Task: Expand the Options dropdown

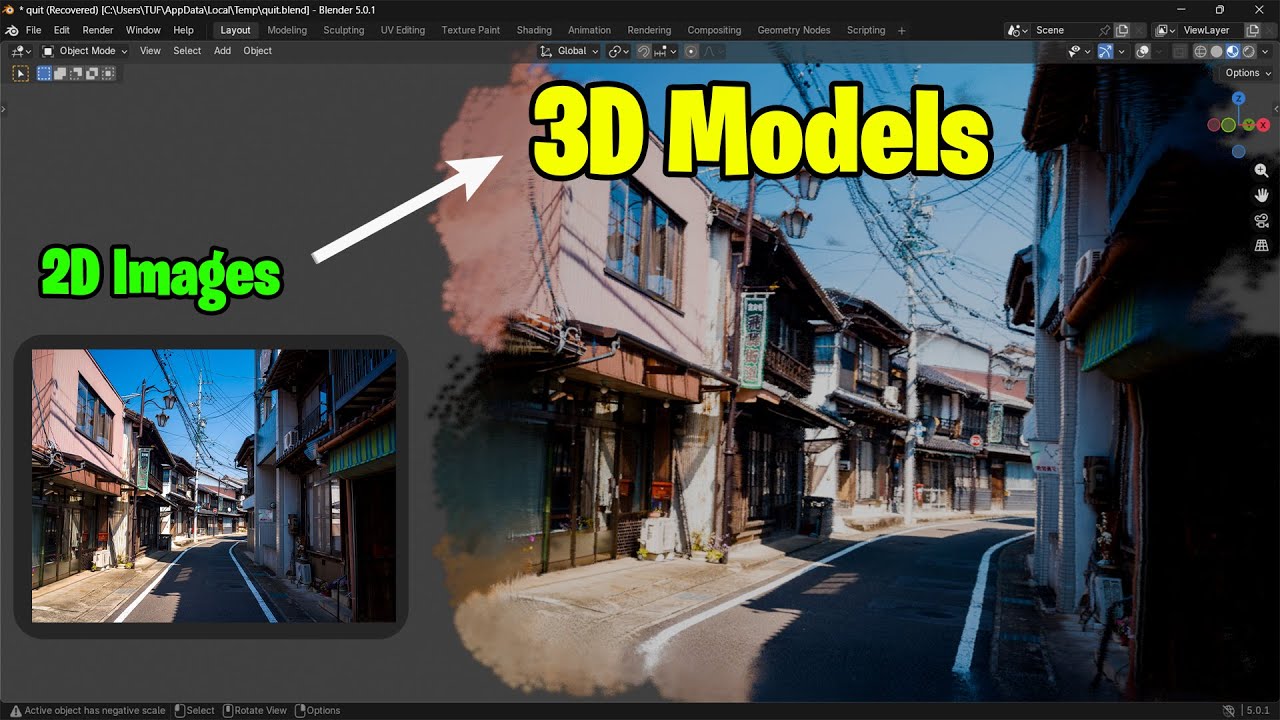Action: click(1248, 73)
